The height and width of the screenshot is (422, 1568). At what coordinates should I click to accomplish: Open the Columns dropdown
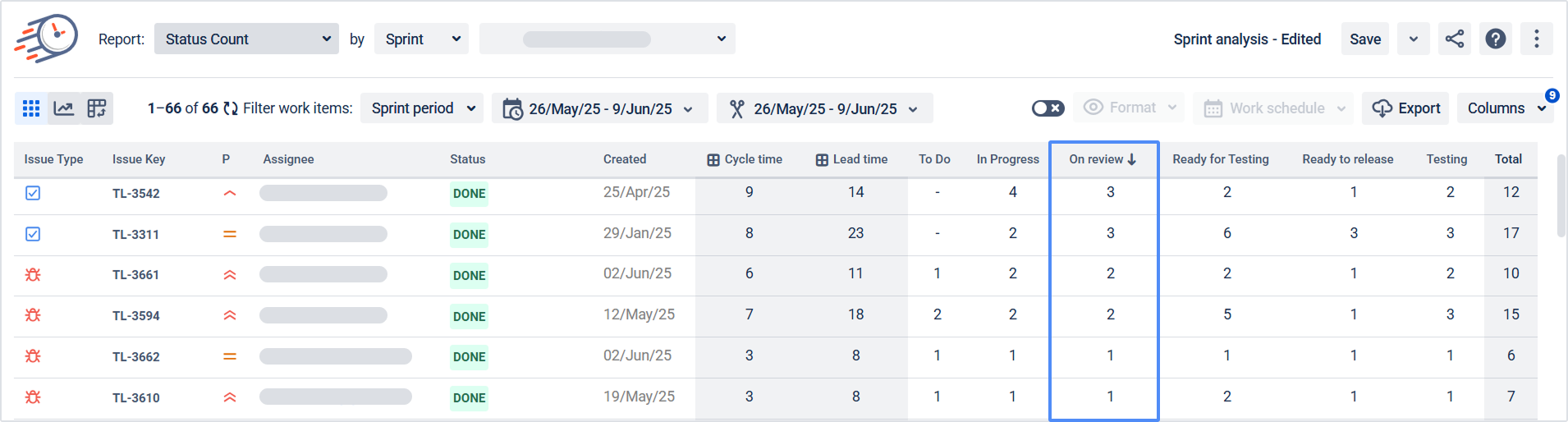pos(1506,108)
